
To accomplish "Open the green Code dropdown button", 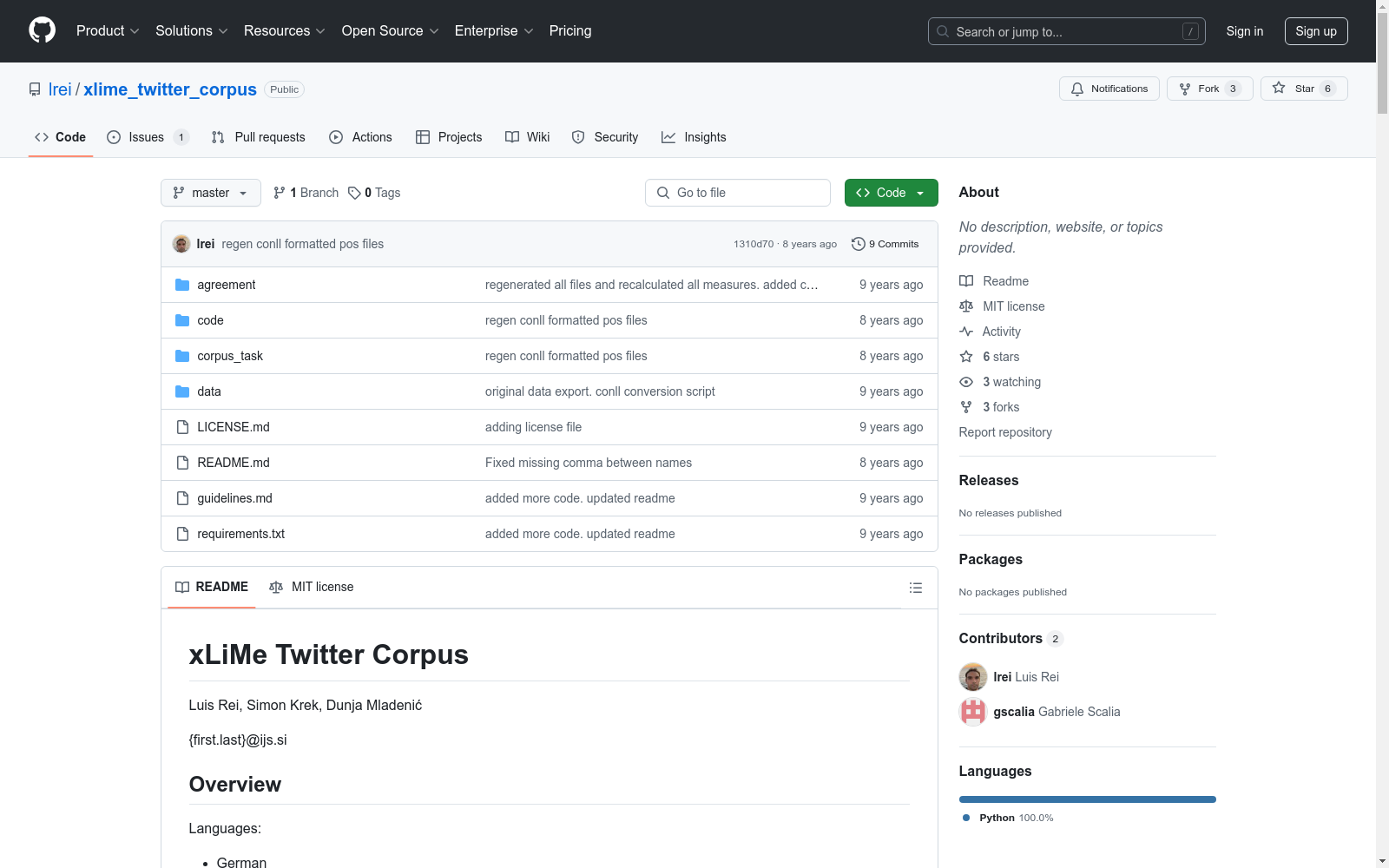I will pyautogui.click(x=892, y=193).
